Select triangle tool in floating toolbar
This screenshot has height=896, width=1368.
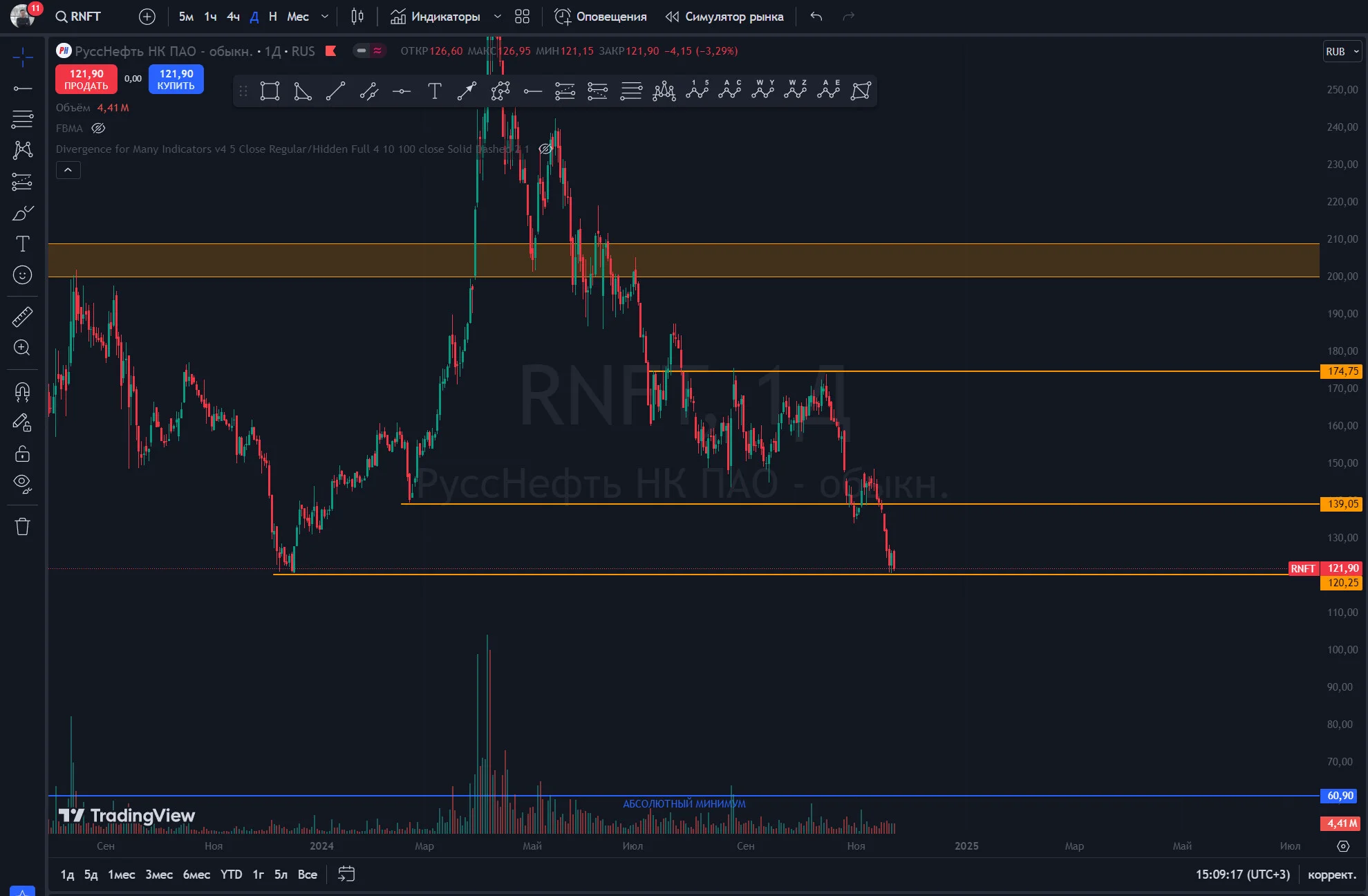[x=303, y=91]
